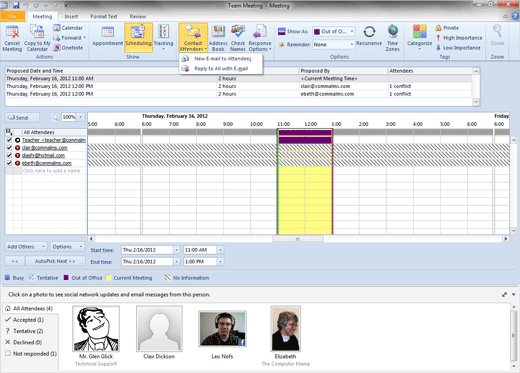The height and width of the screenshot is (373, 520).
Task: Mark meeting as Private
Action: 447,28
